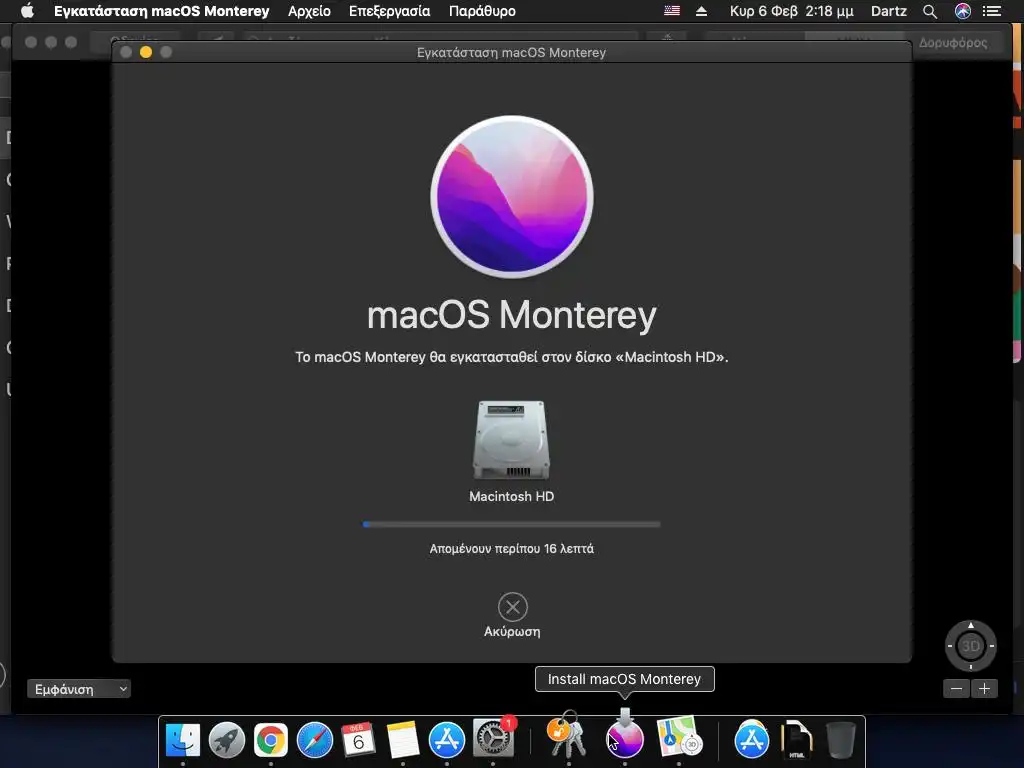
Task: Launch Google Chrome from the Dock
Action: click(270, 740)
